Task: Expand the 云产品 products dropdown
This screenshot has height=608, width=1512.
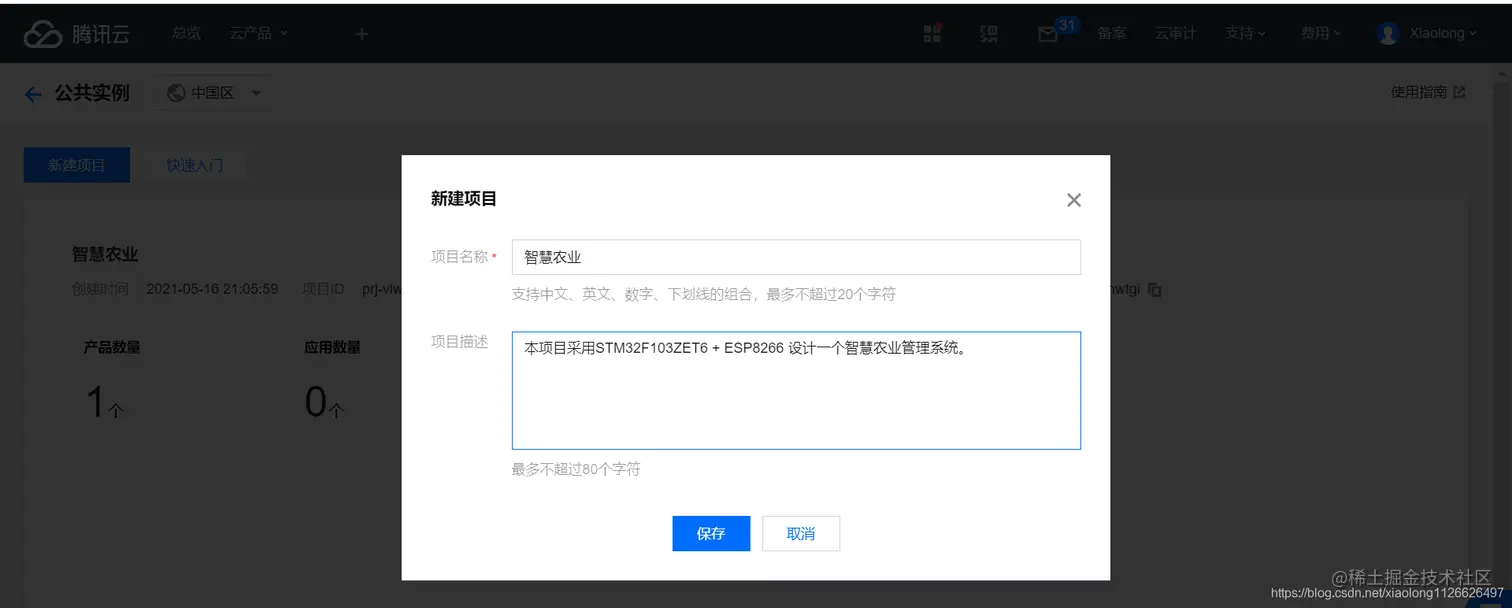Action: [x=258, y=33]
